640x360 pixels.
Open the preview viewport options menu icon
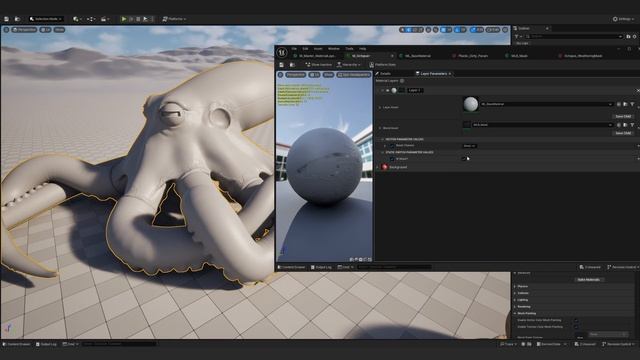[280, 75]
